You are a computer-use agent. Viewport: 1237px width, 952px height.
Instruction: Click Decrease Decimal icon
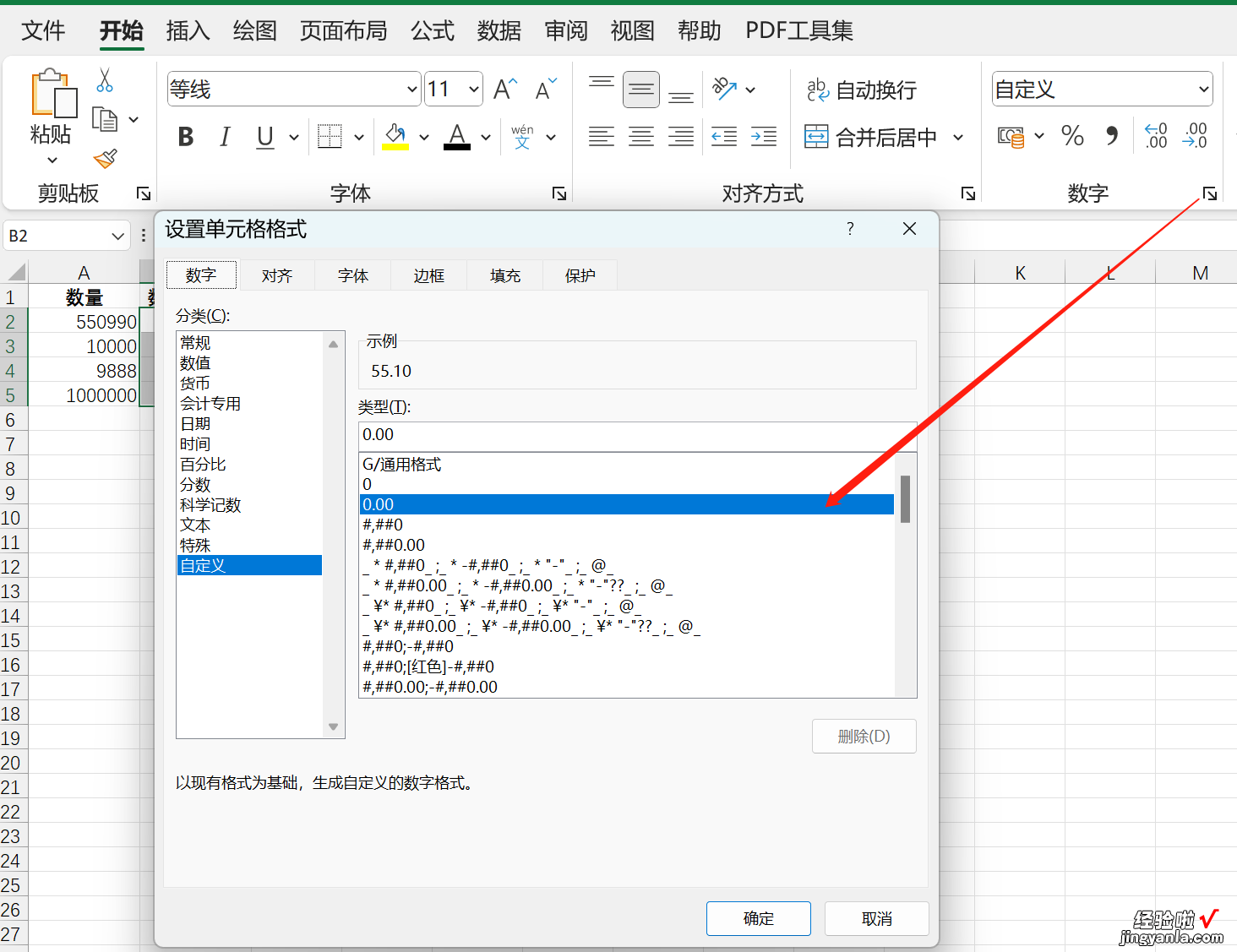pos(1195,136)
